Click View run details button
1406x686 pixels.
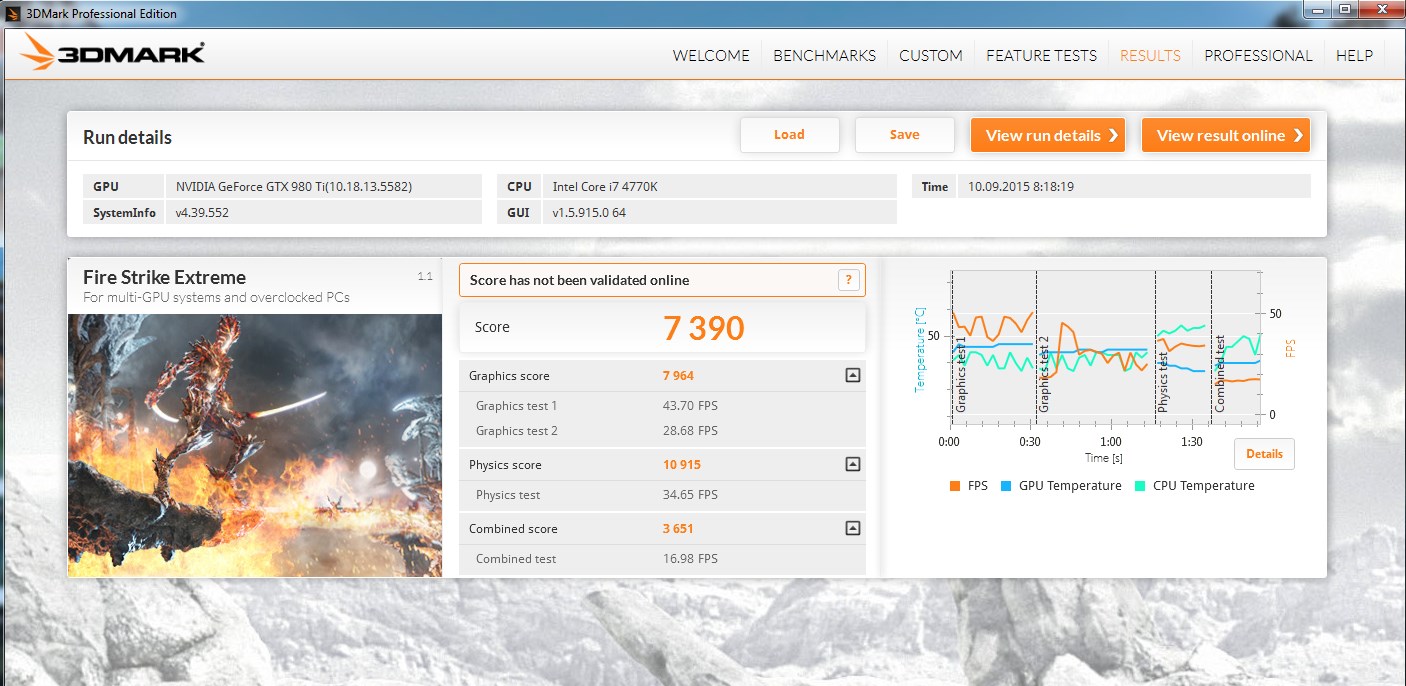pos(1047,136)
